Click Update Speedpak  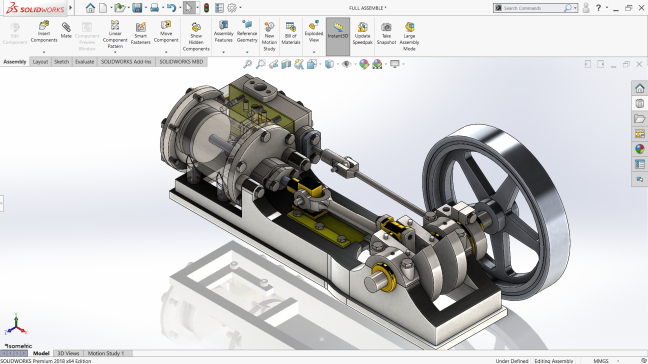[362, 33]
